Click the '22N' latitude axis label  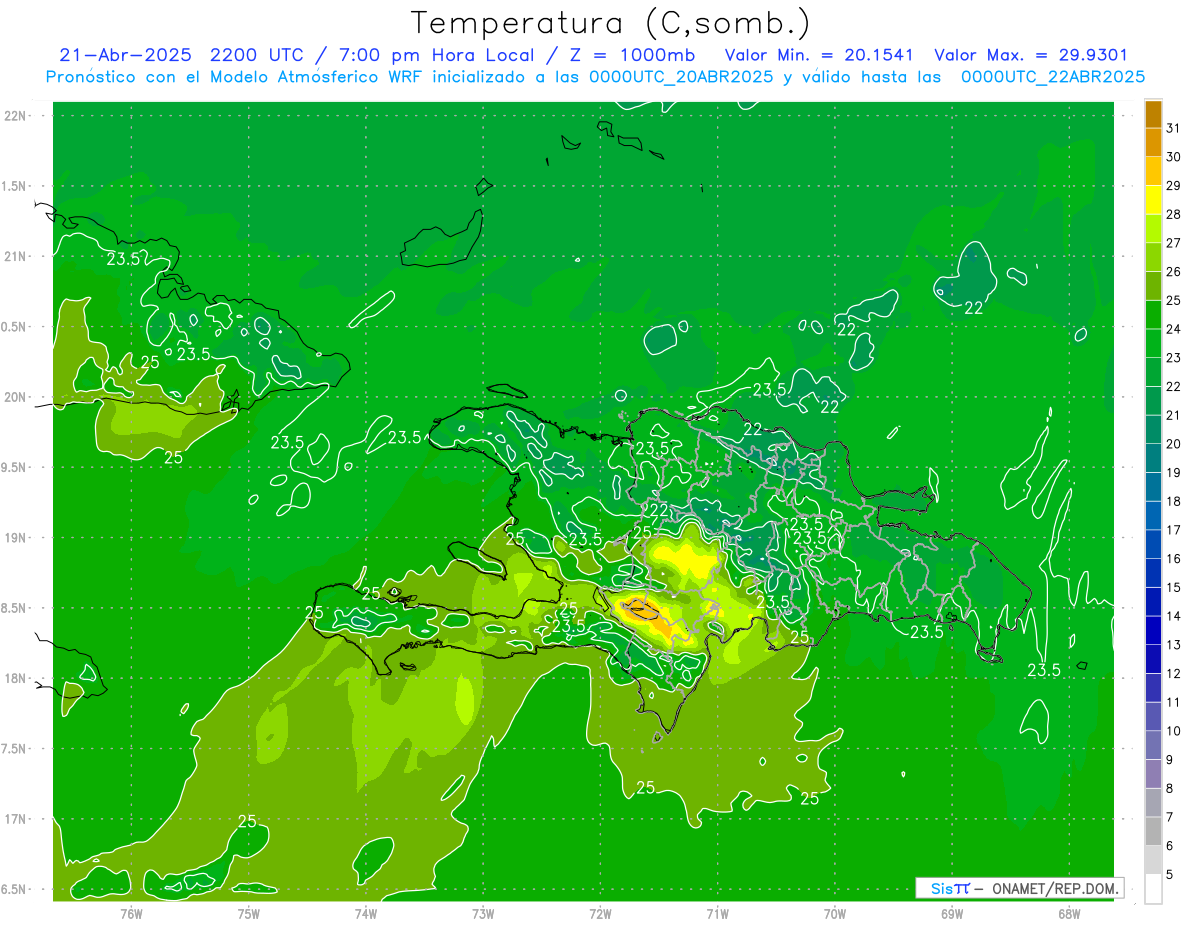pos(15,116)
